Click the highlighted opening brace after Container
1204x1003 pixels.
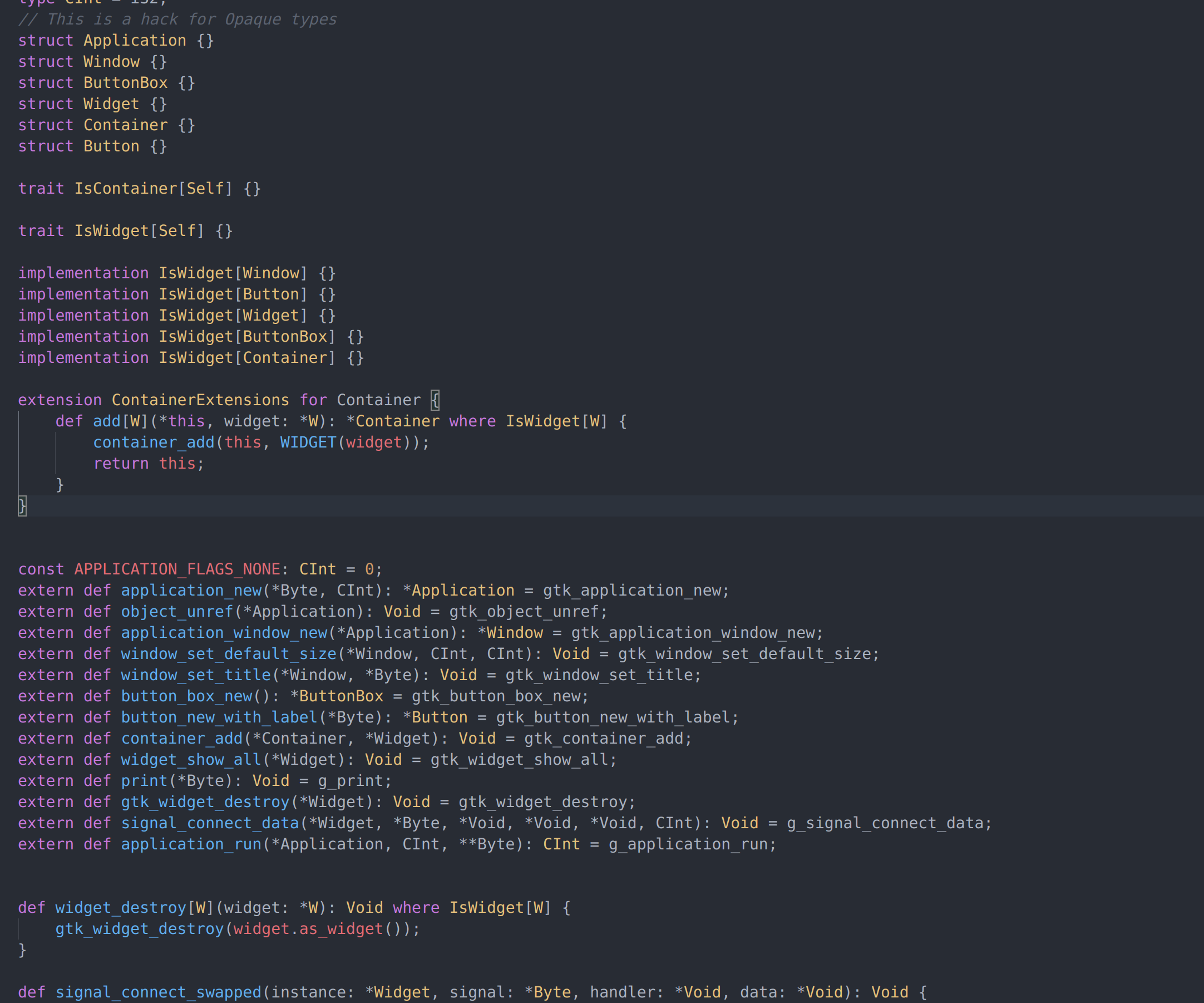[x=435, y=400]
